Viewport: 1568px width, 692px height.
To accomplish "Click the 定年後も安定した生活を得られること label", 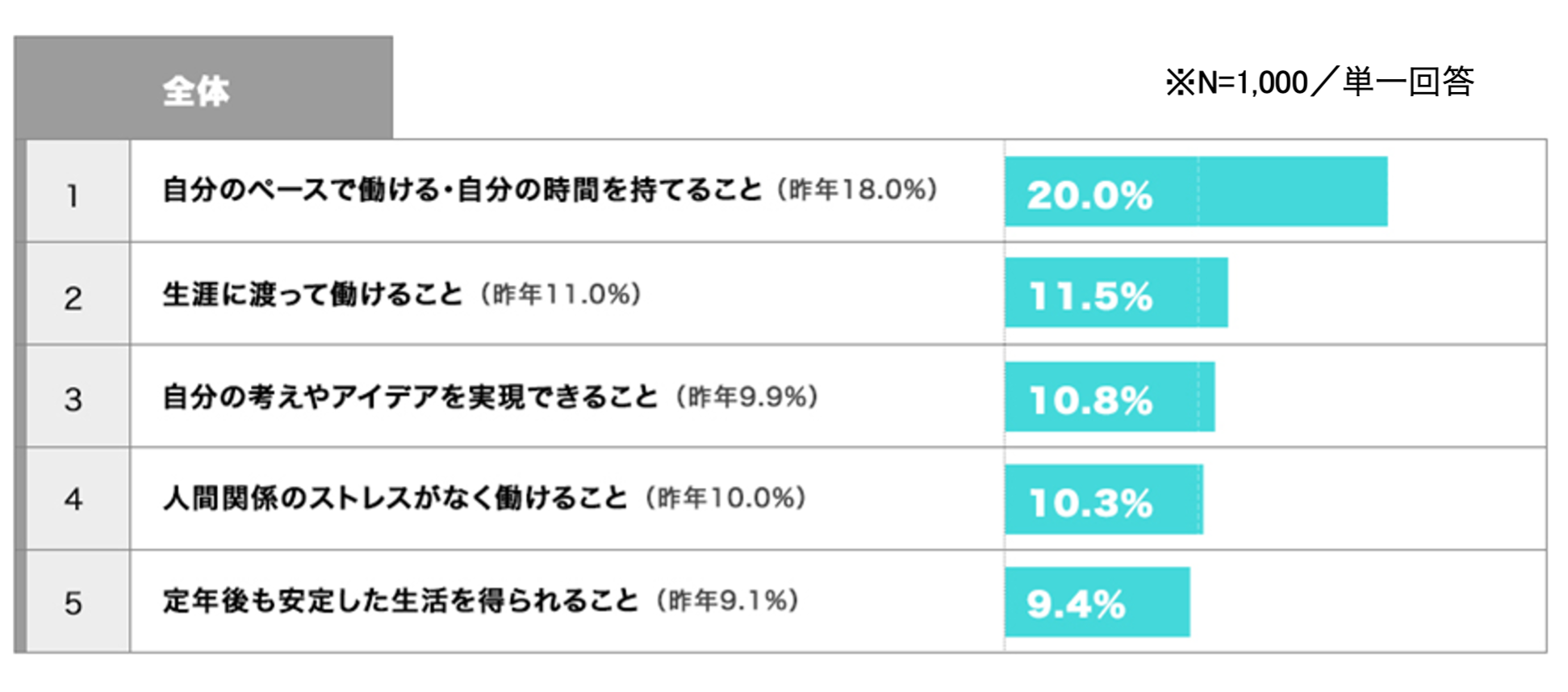I will click(x=400, y=602).
